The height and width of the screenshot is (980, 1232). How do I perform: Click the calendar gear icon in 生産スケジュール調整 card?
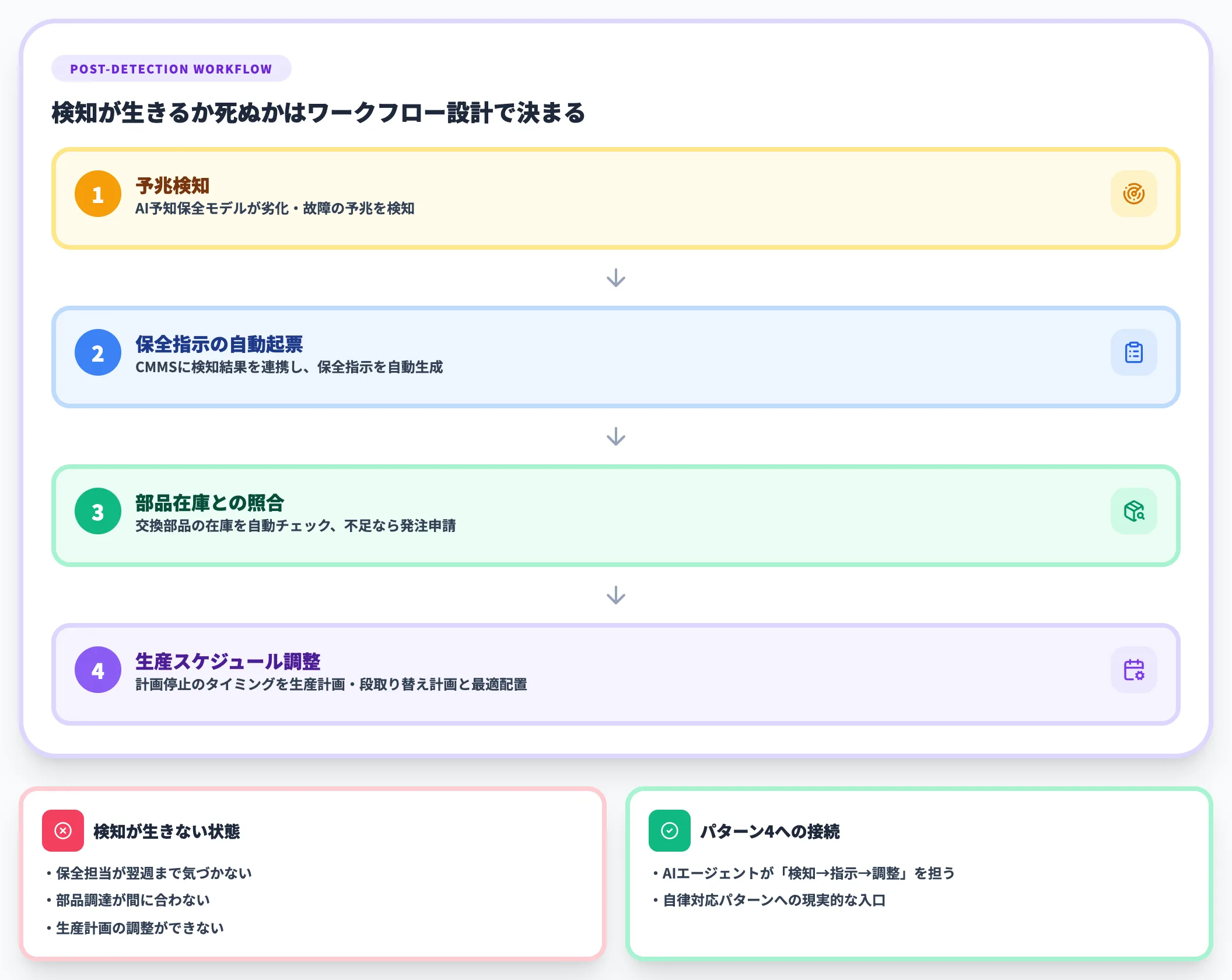[x=1133, y=670]
